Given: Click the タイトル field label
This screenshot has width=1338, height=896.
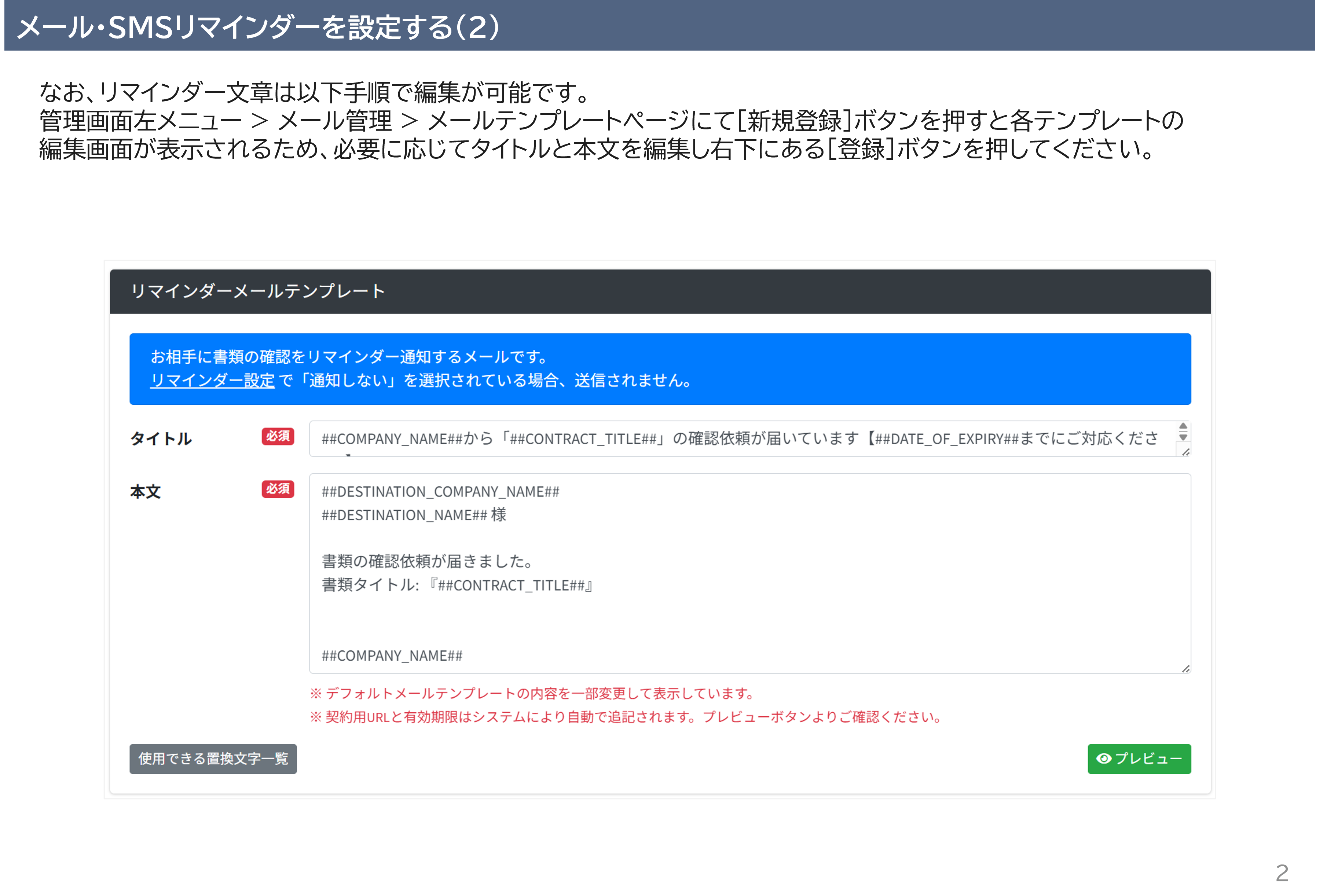Looking at the screenshot, I should 161,438.
